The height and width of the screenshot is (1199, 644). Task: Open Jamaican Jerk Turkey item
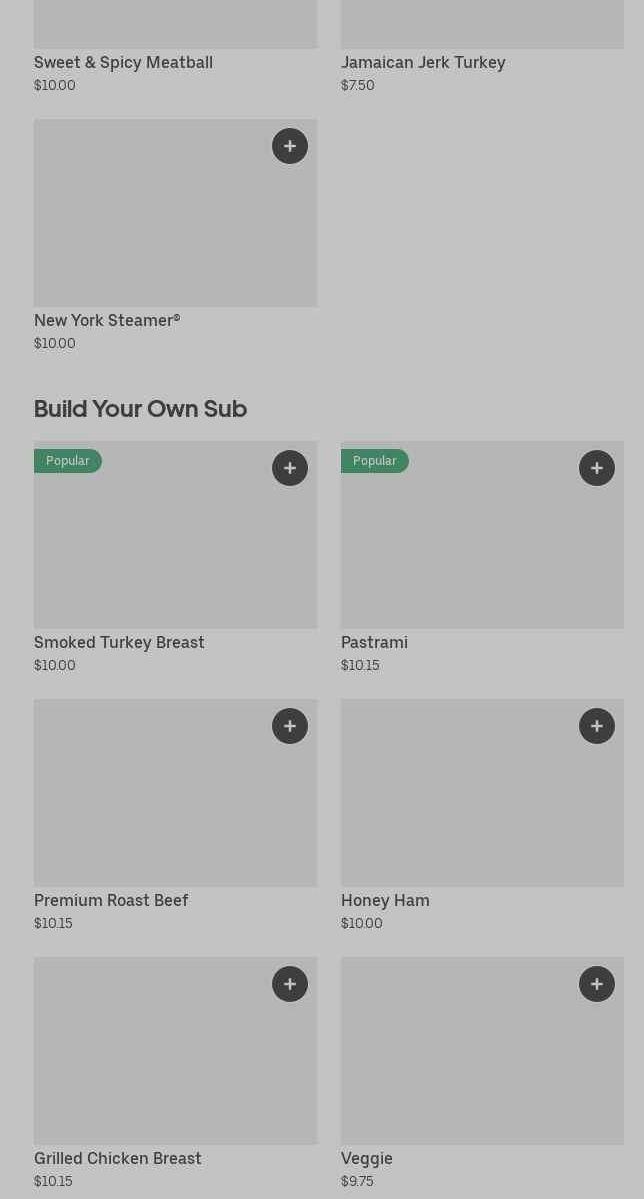[x=423, y=62]
